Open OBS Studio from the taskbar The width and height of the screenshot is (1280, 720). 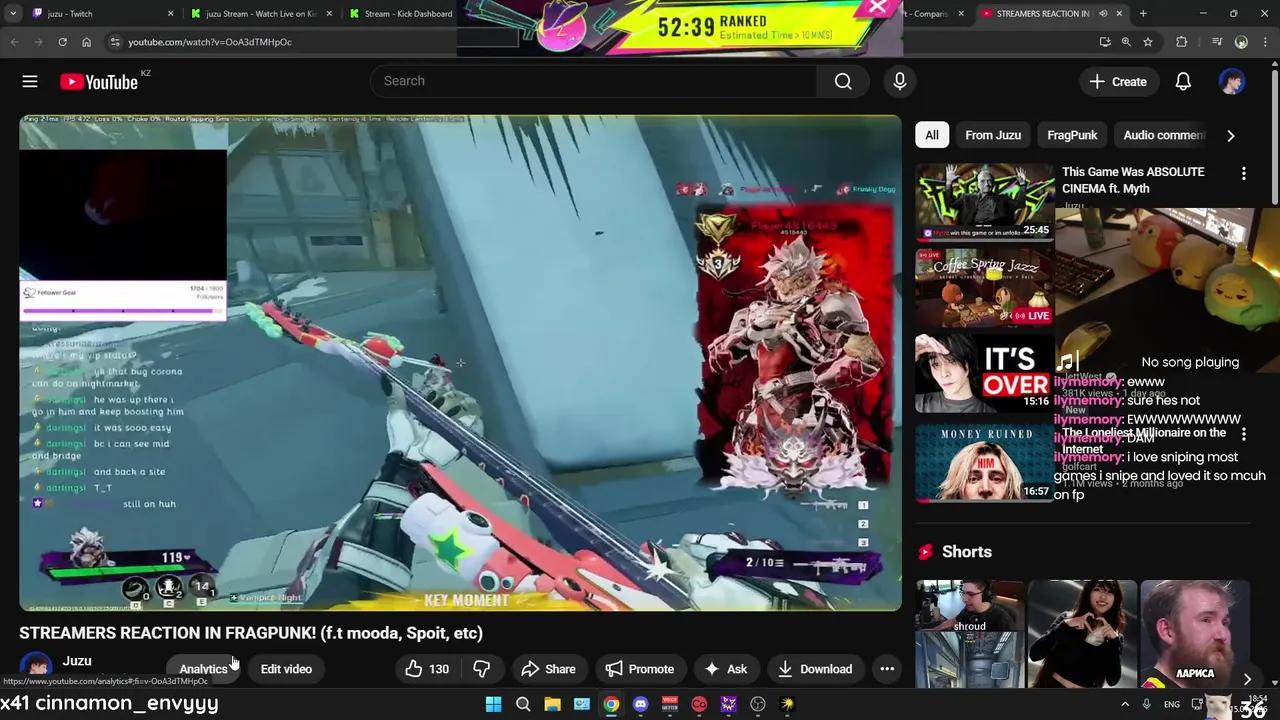coord(757,704)
